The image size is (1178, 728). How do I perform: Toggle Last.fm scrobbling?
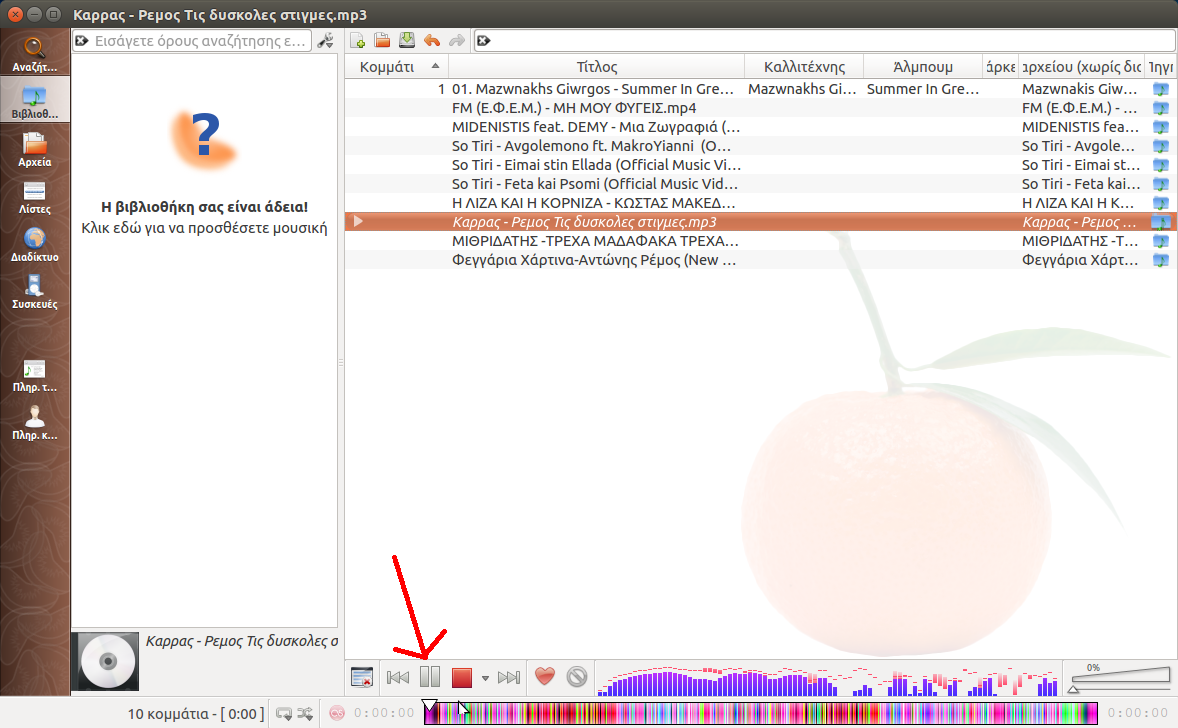(337, 713)
